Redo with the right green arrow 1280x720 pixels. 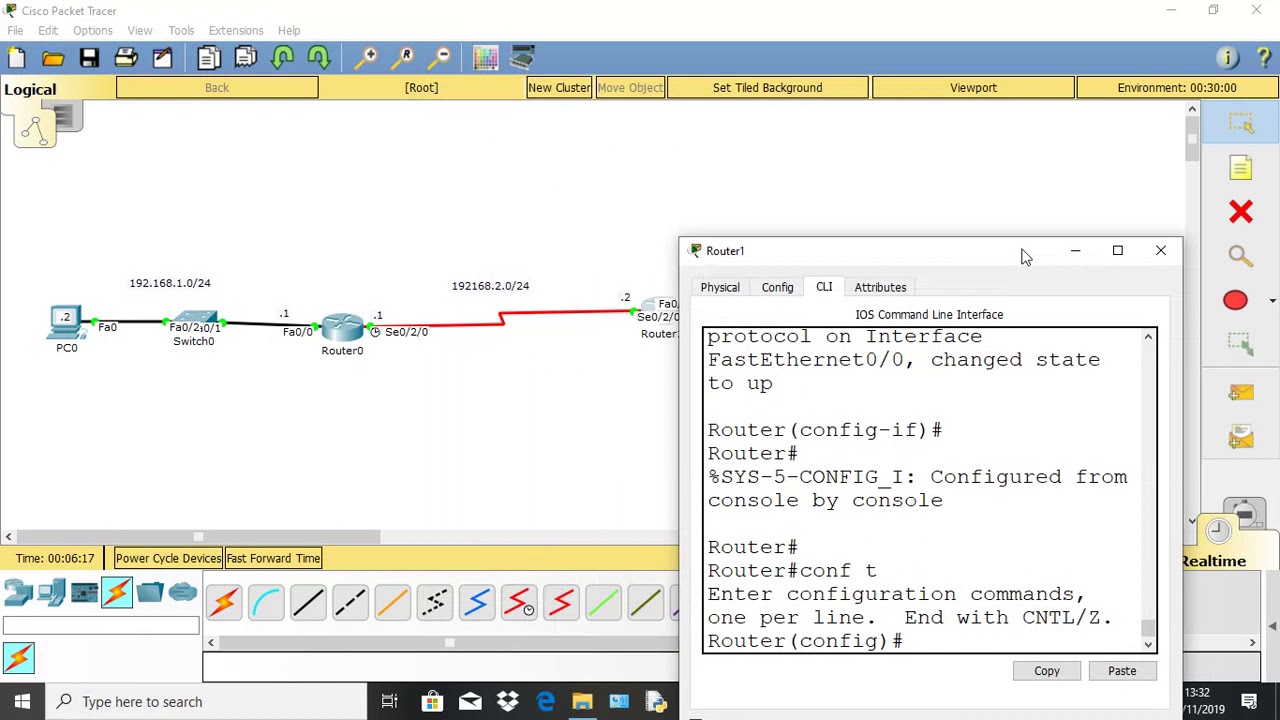click(319, 59)
